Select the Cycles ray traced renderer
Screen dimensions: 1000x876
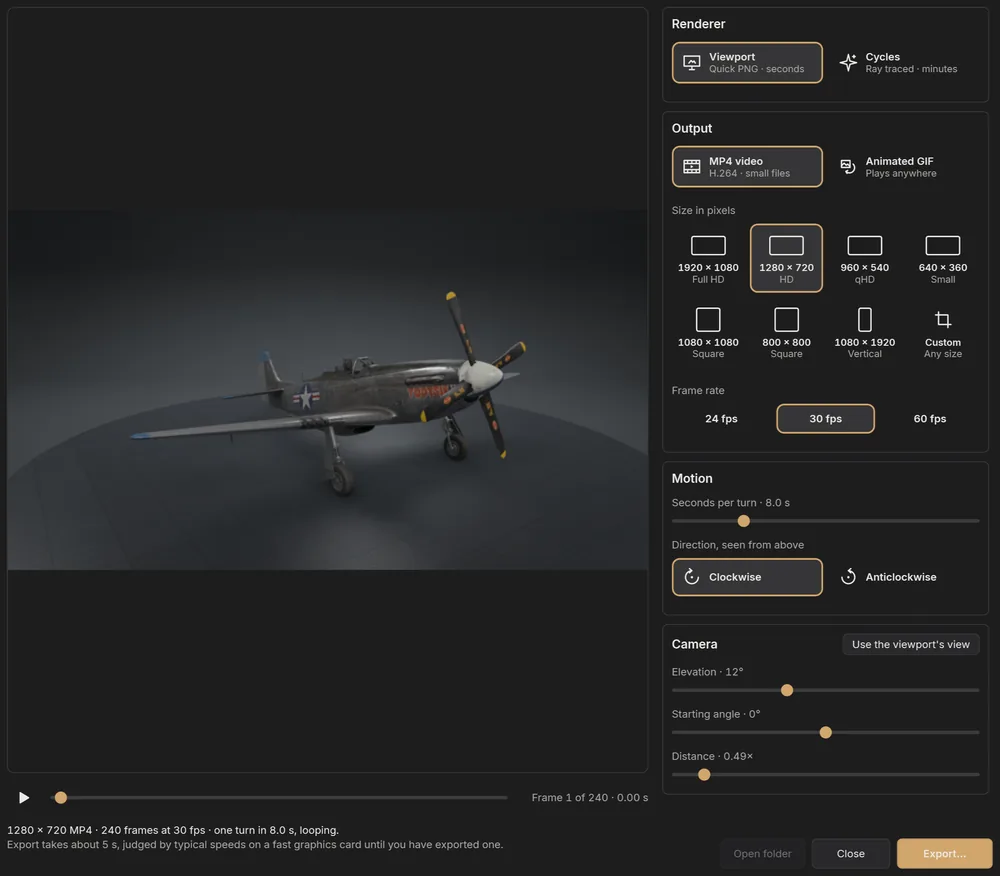point(903,62)
